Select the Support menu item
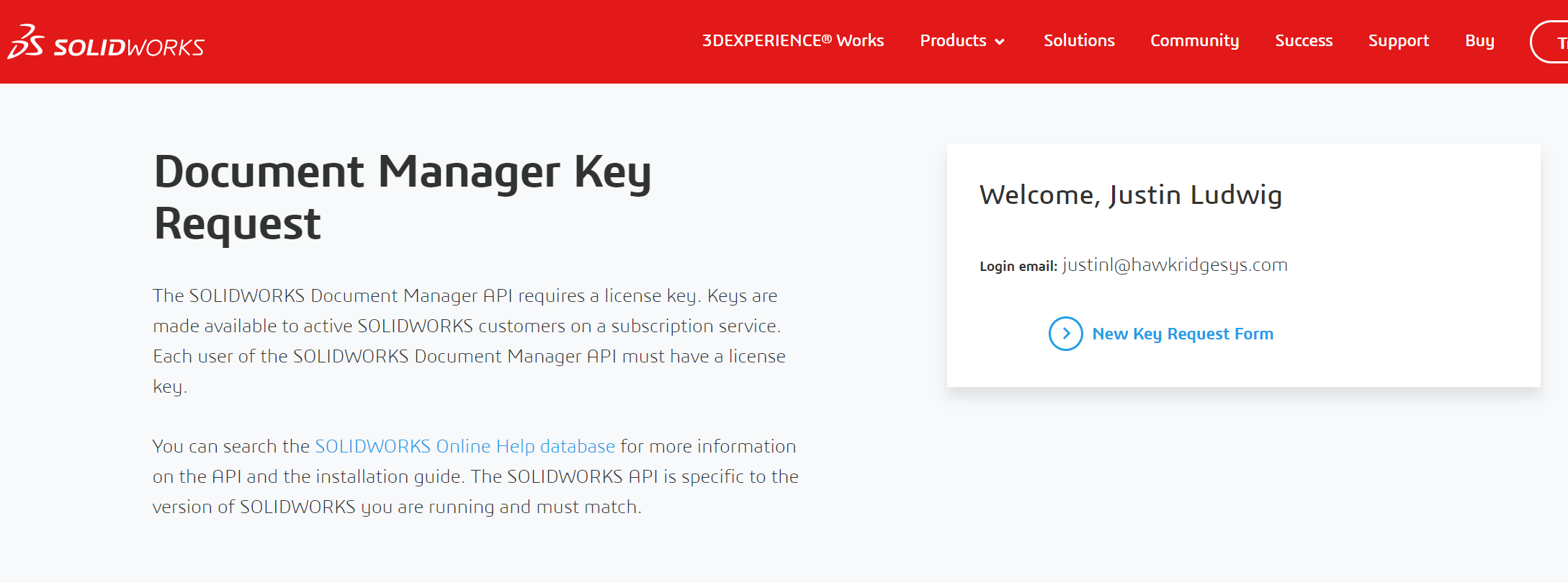The width and height of the screenshot is (1568, 583). 1399,40
